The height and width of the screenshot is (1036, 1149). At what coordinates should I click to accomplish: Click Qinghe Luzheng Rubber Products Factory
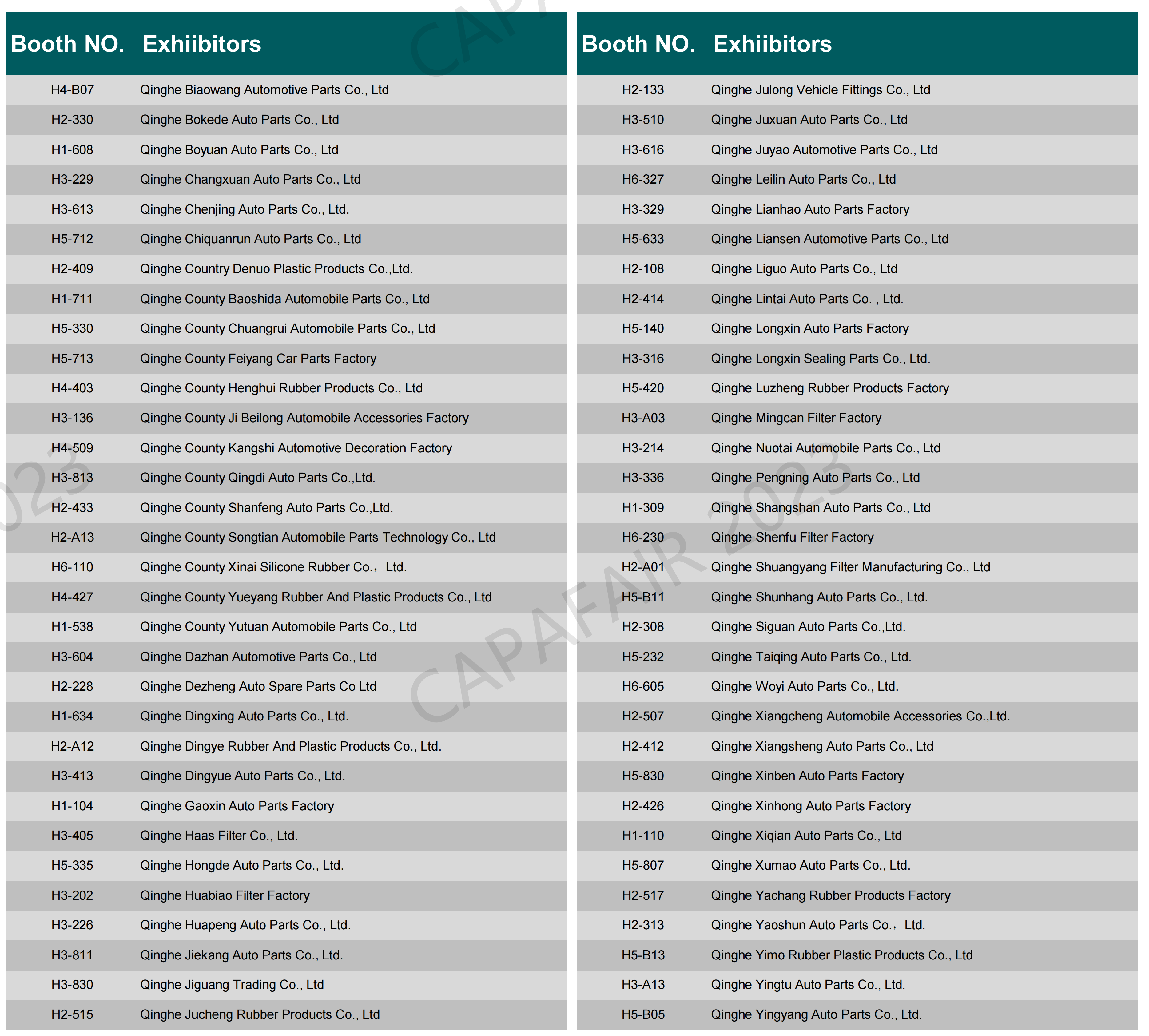830,388
